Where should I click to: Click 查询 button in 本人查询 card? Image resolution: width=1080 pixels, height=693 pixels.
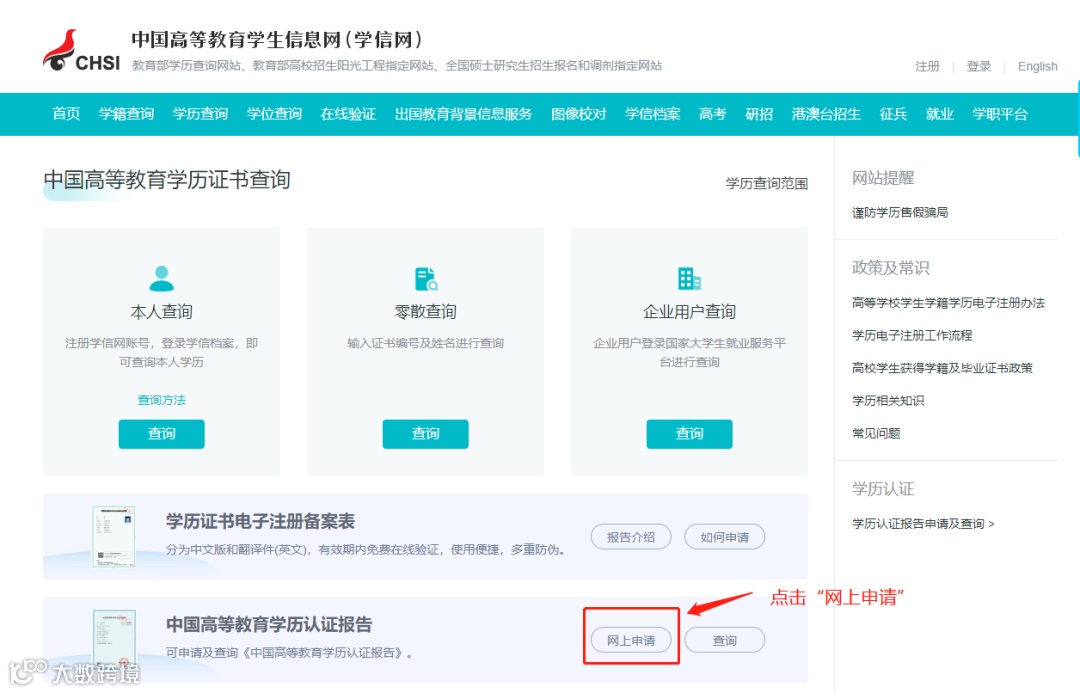pos(162,434)
